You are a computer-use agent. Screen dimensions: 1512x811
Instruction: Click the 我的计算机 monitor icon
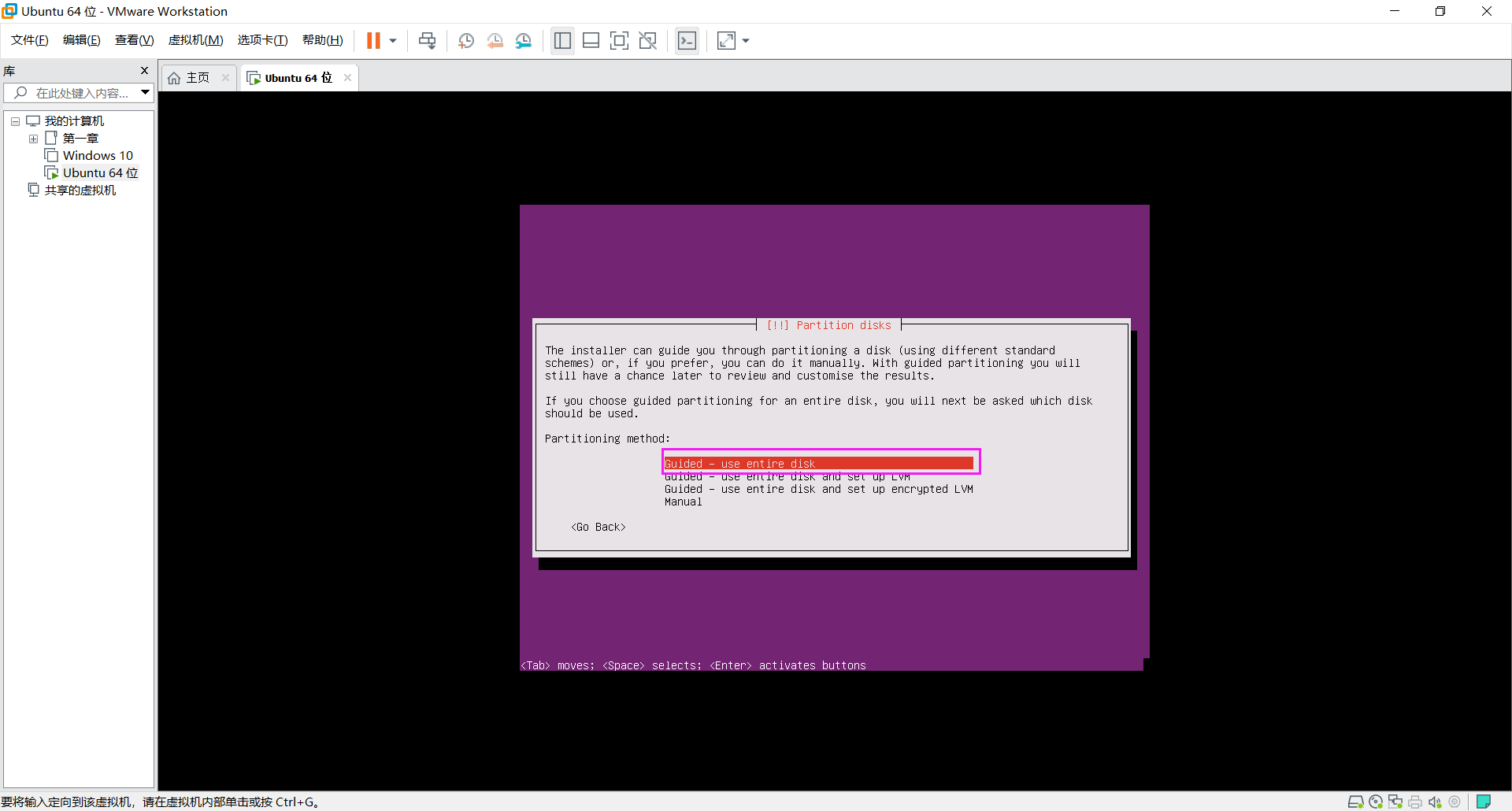coord(33,121)
